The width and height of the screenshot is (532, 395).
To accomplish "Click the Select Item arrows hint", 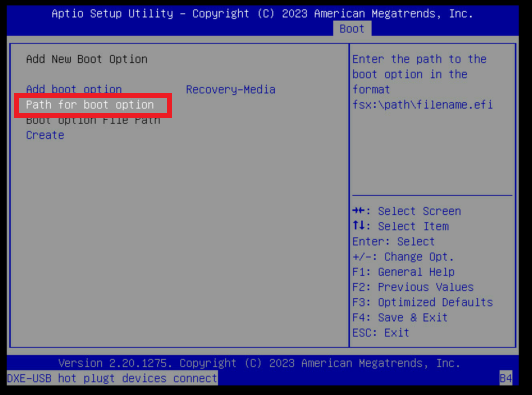I will [x=401, y=226].
